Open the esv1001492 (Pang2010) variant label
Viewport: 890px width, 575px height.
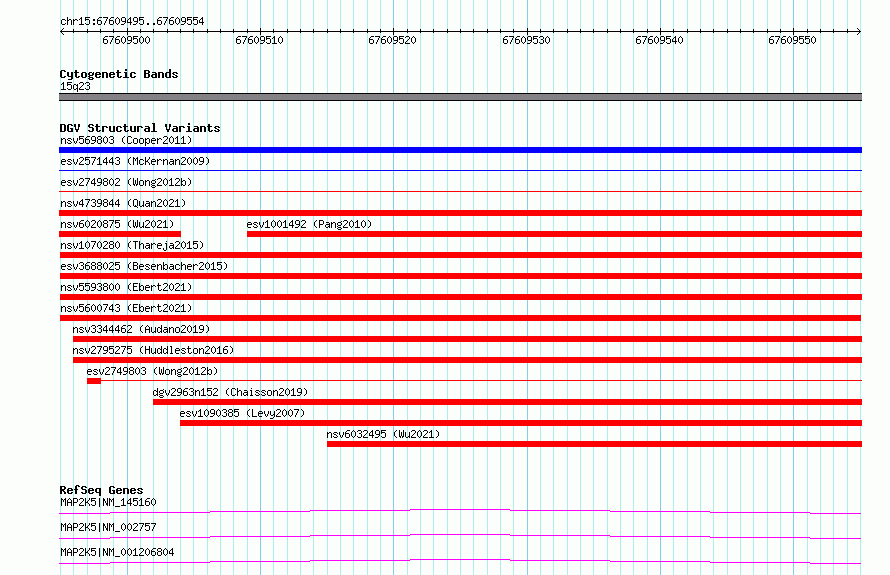click(x=309, y=224)
